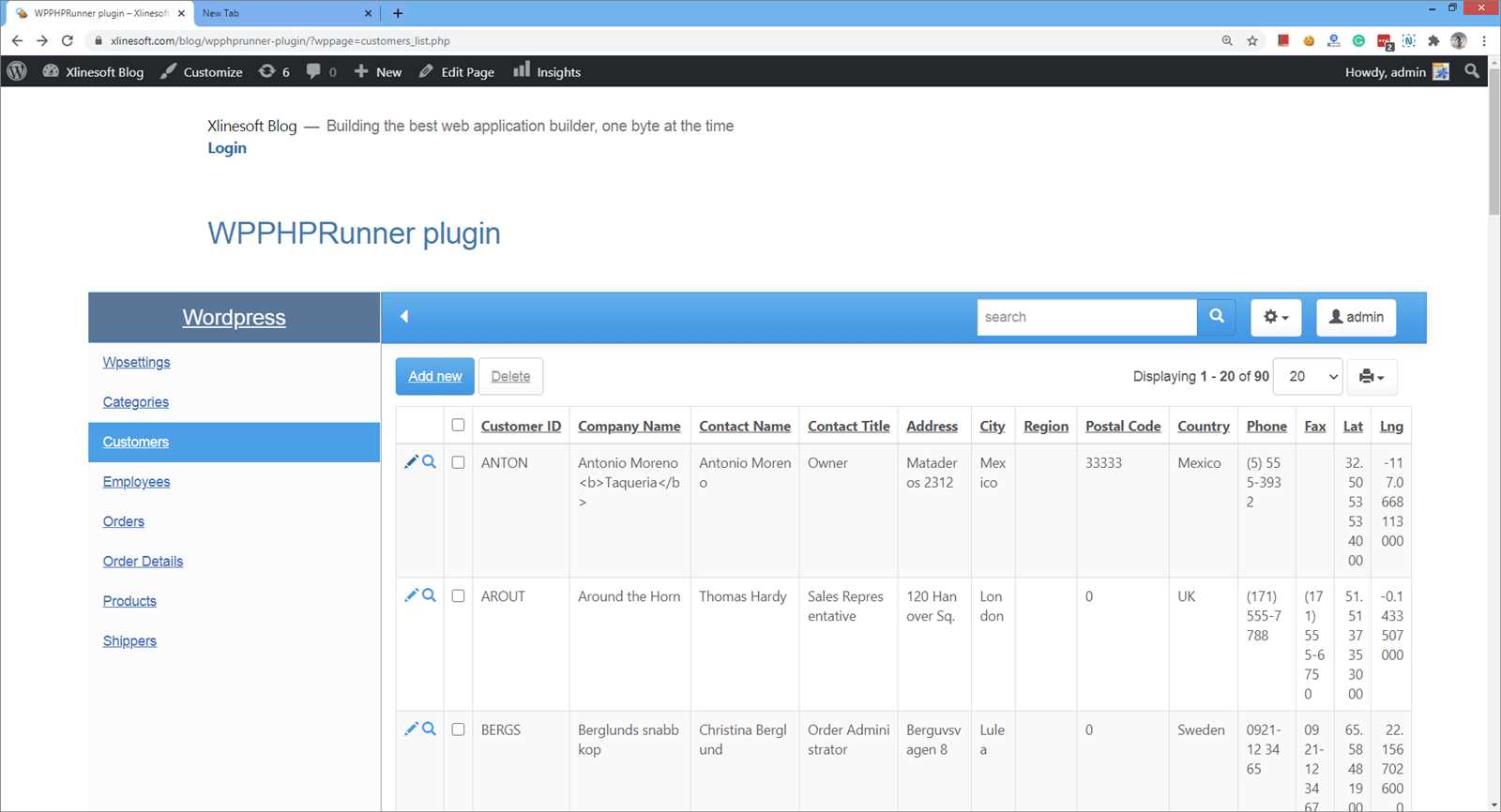Click the vertical page scrollbar
Viewport: 1501px width, 812px height.
click(x=1493, y=141)
